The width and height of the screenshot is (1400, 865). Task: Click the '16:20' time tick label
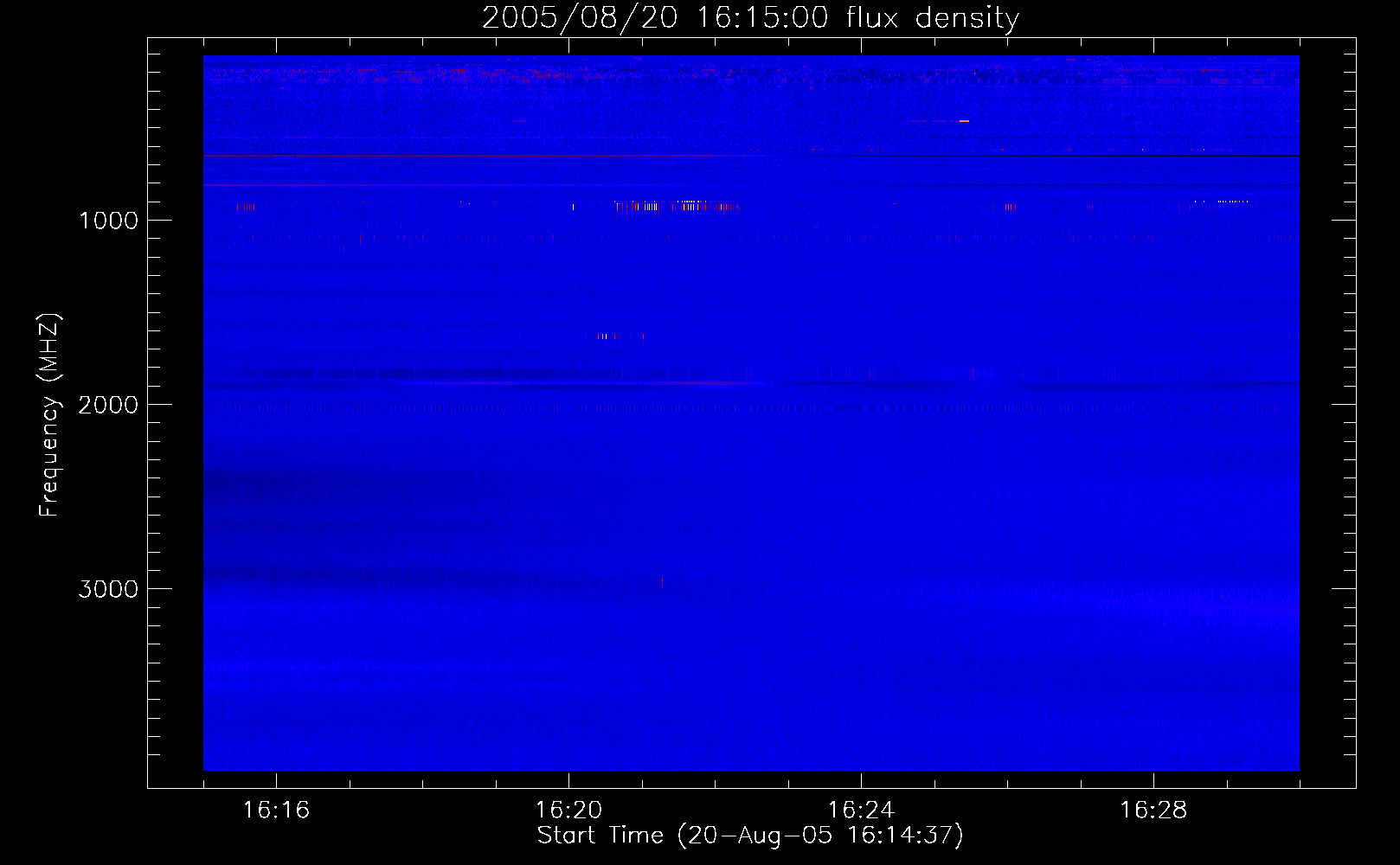click(568, 810)
